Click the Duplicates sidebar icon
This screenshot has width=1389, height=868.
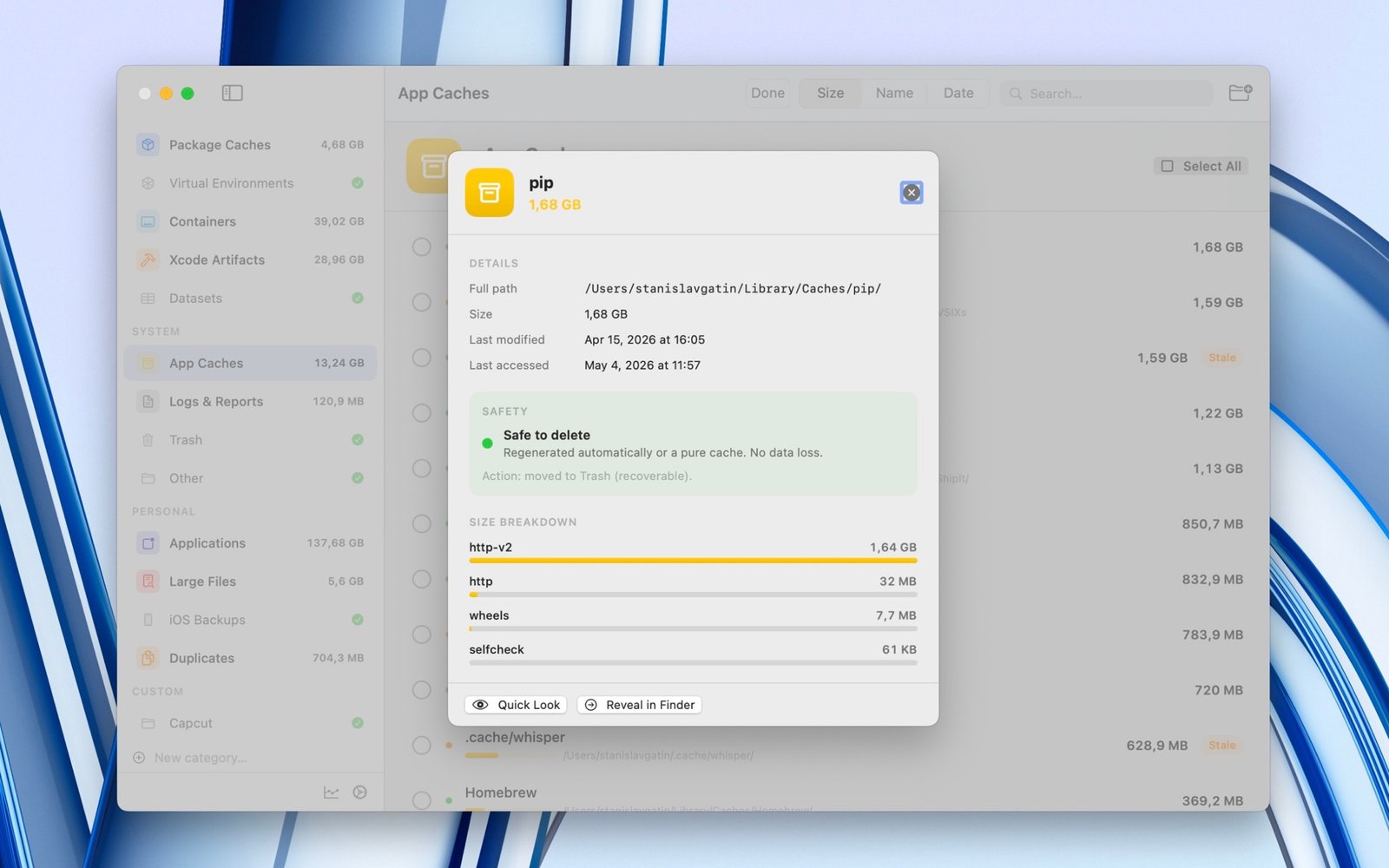point(148,658)
